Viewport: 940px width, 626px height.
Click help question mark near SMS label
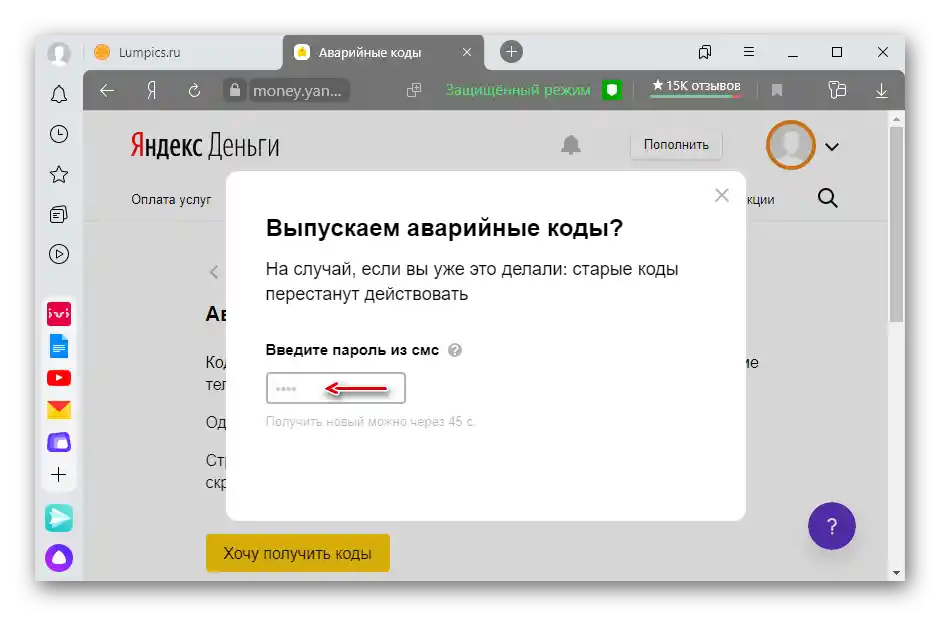coord(455,350)
